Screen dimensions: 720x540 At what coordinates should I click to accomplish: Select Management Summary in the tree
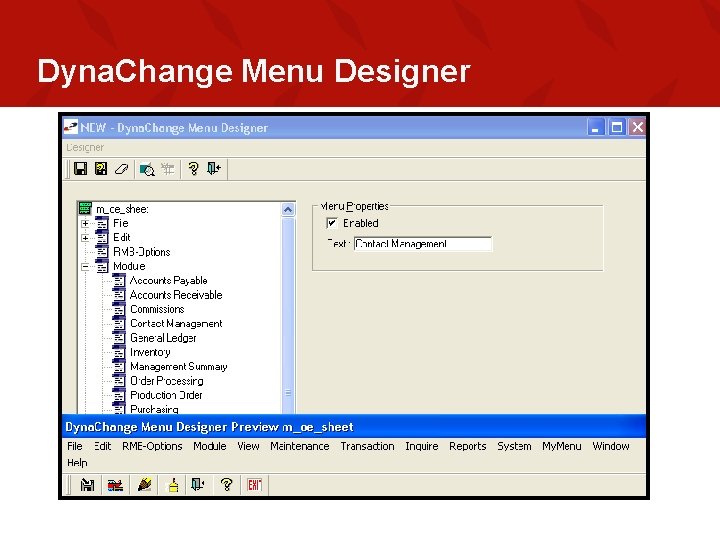[x=179, y=366]
